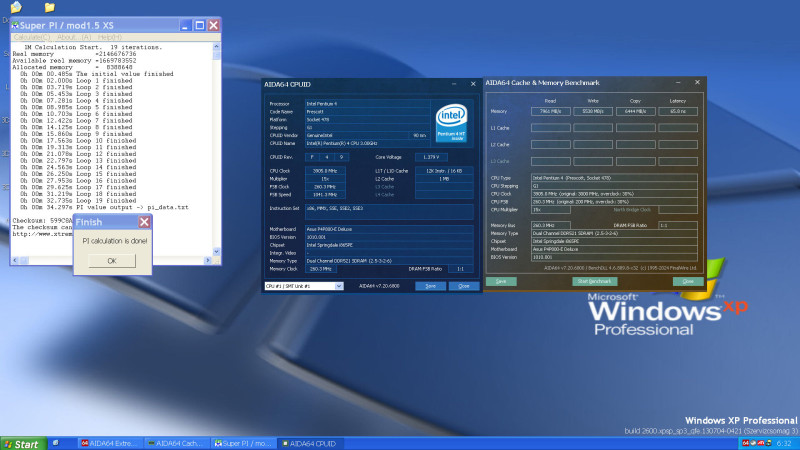The width and height of the screenshot is (800, 450).
Task: Minimize the Cache & Memory Benchmark window
Action: coord(678,83)
